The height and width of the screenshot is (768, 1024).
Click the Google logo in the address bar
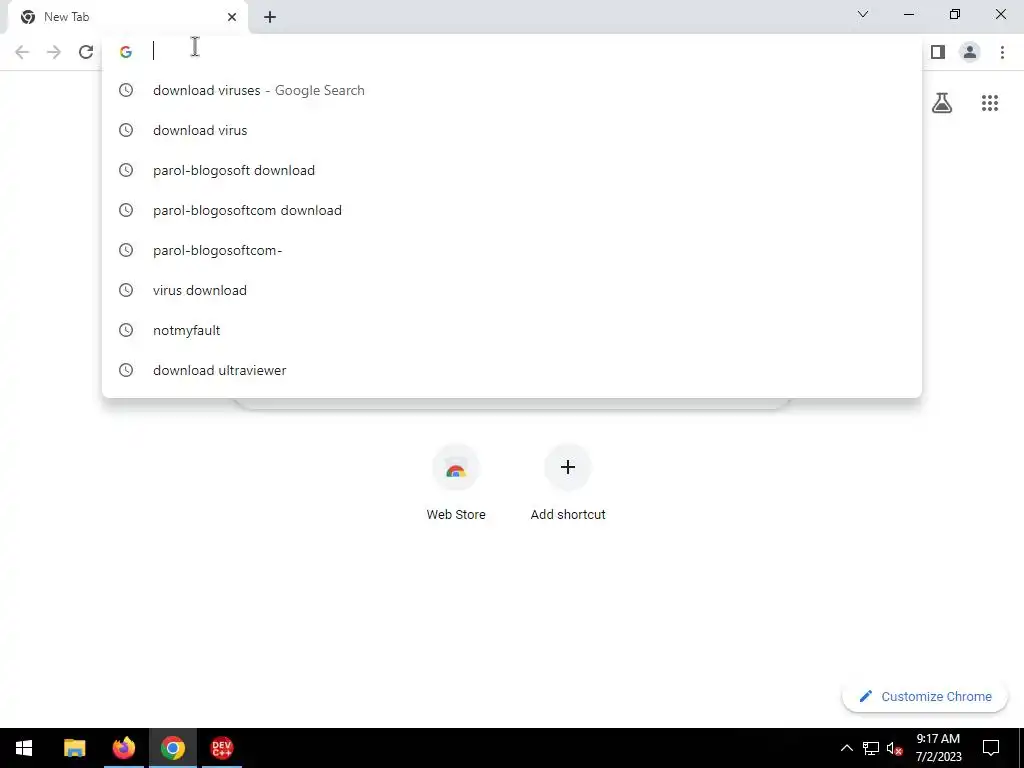click(x=126, y=52)
